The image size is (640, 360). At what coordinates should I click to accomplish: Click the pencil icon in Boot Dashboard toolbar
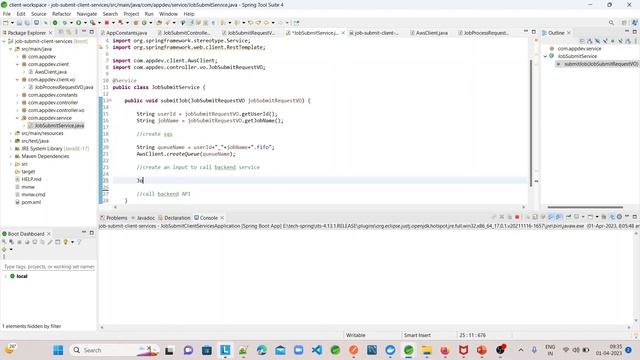point(50,242)
